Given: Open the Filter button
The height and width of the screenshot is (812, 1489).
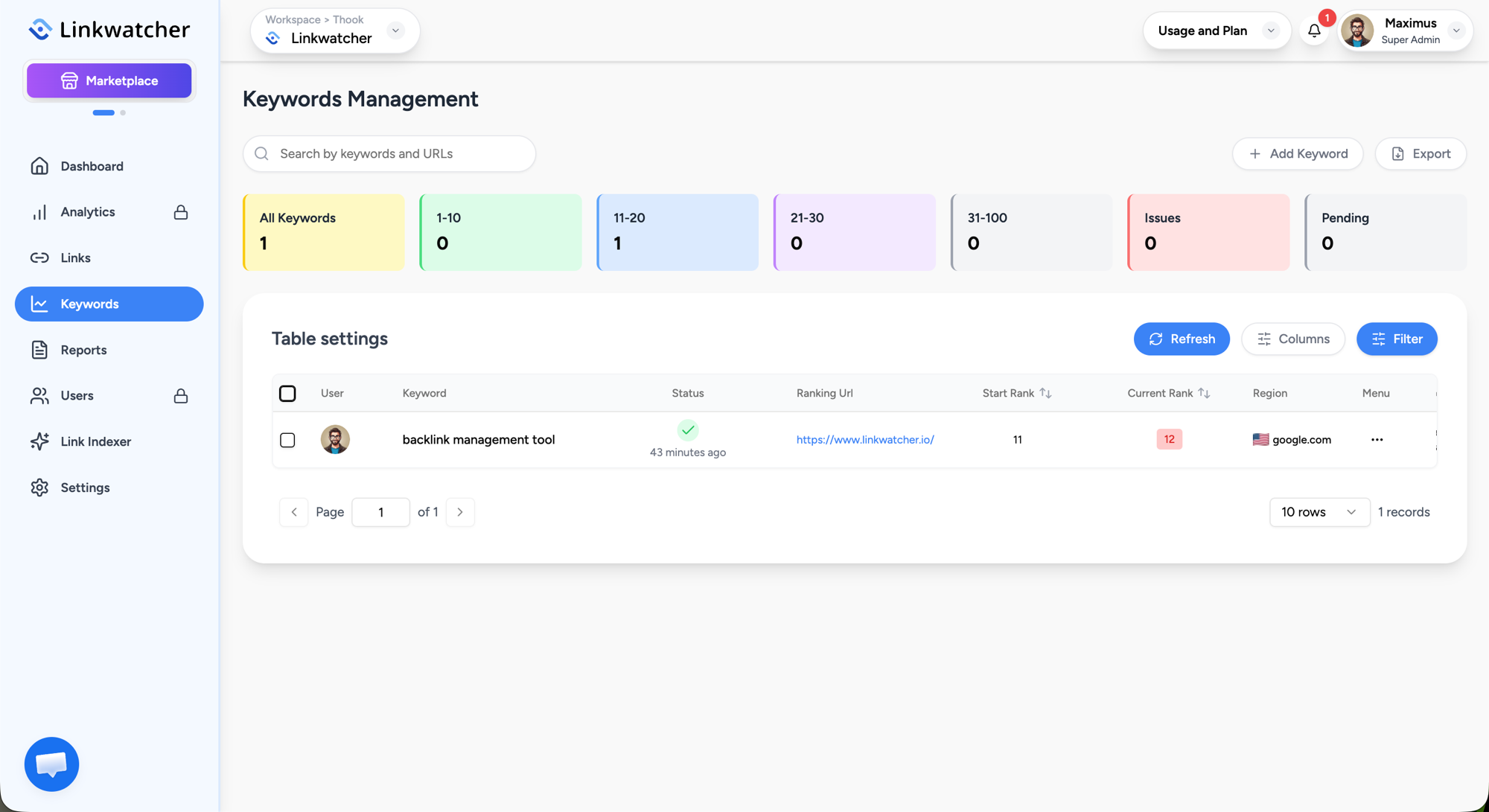Looking at the screenshot, I should (x=1397, y=339).
